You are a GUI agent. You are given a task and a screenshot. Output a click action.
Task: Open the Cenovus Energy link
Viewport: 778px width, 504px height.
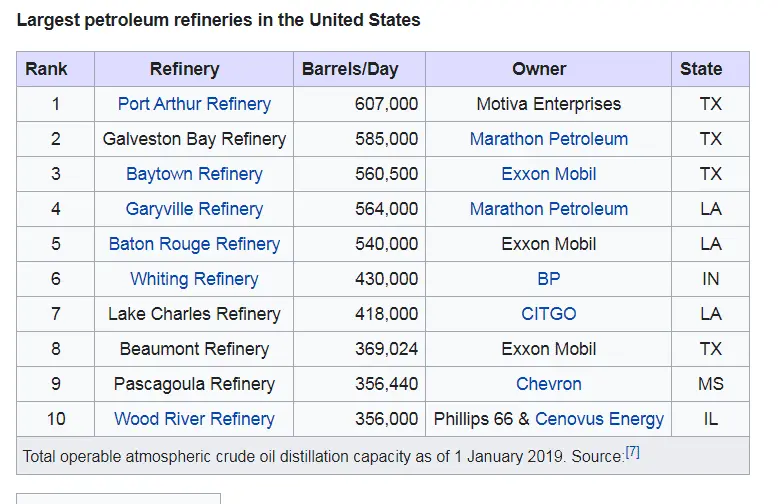[599, 419]
